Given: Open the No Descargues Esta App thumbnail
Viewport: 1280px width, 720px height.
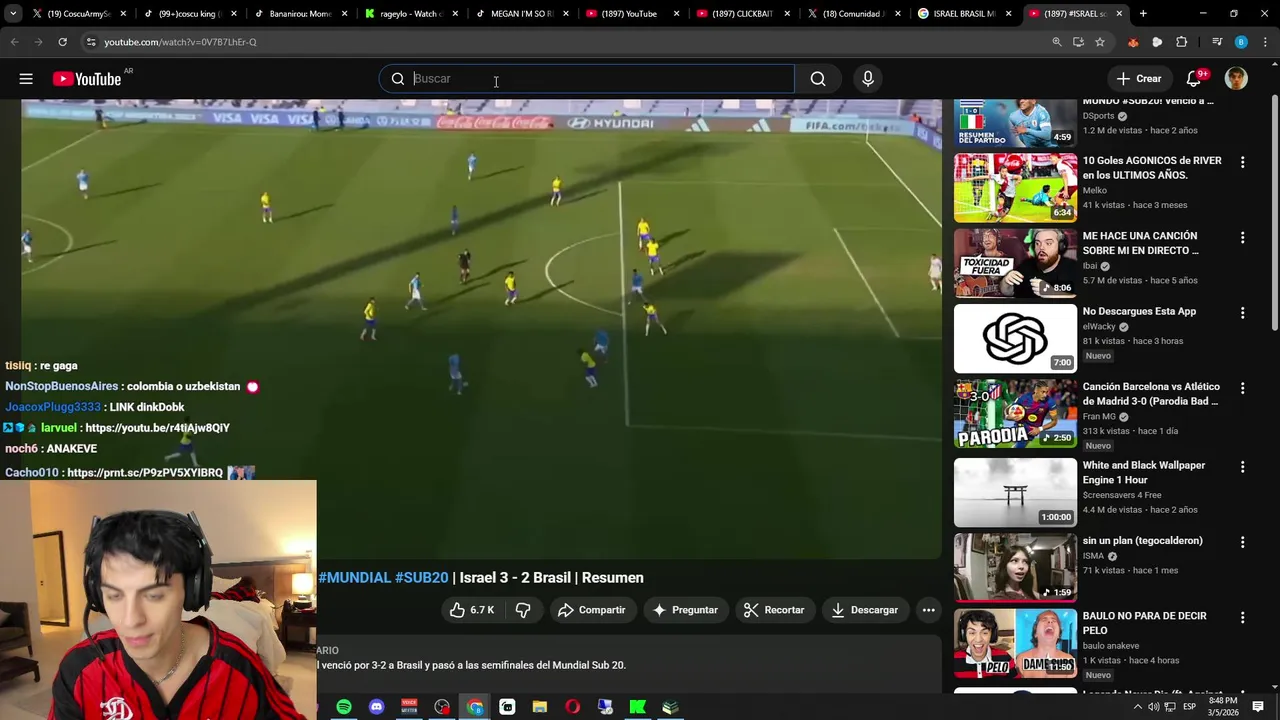Looking at the screenshot, I should pyautogui.click(x=1015, y=338).
